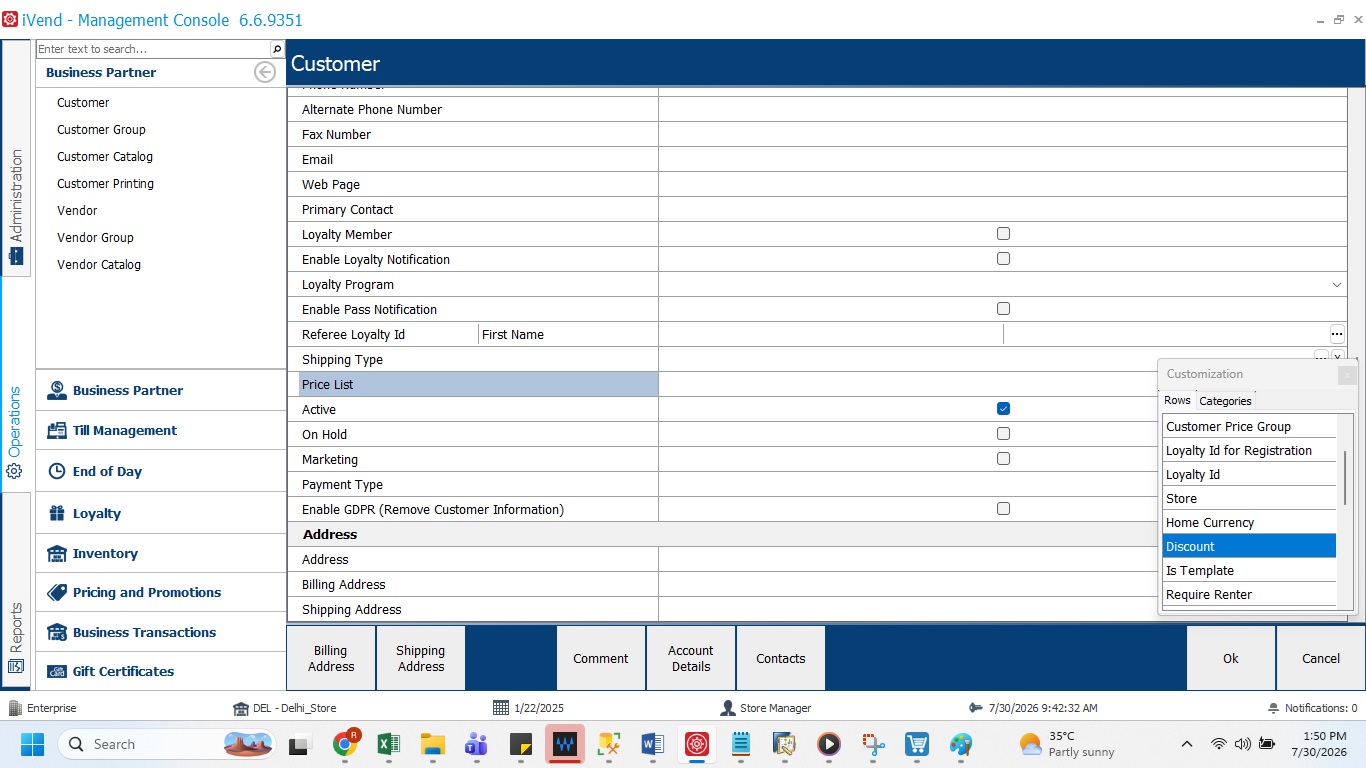Tick Enable Loyalty Notification checkbox
1366x768 pixels.
pyautogui.click(x=1003, y=259)
